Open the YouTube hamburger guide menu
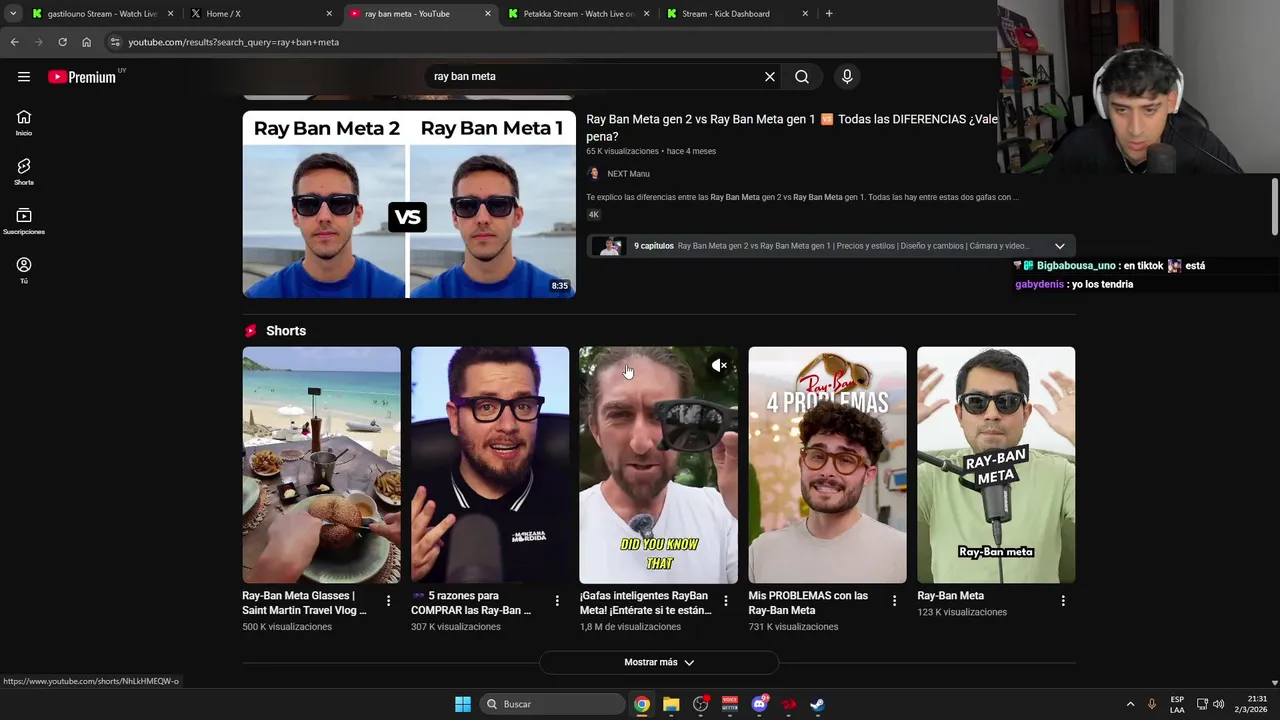 coord(24,77)
